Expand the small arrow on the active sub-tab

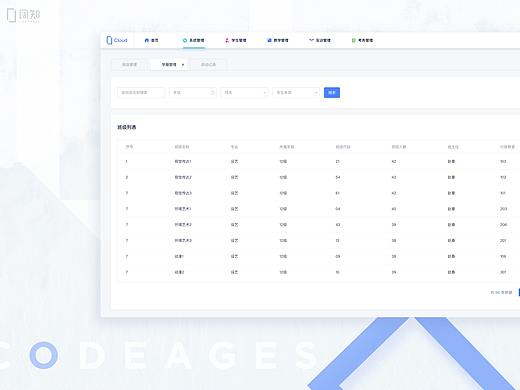tap(183, 65)
